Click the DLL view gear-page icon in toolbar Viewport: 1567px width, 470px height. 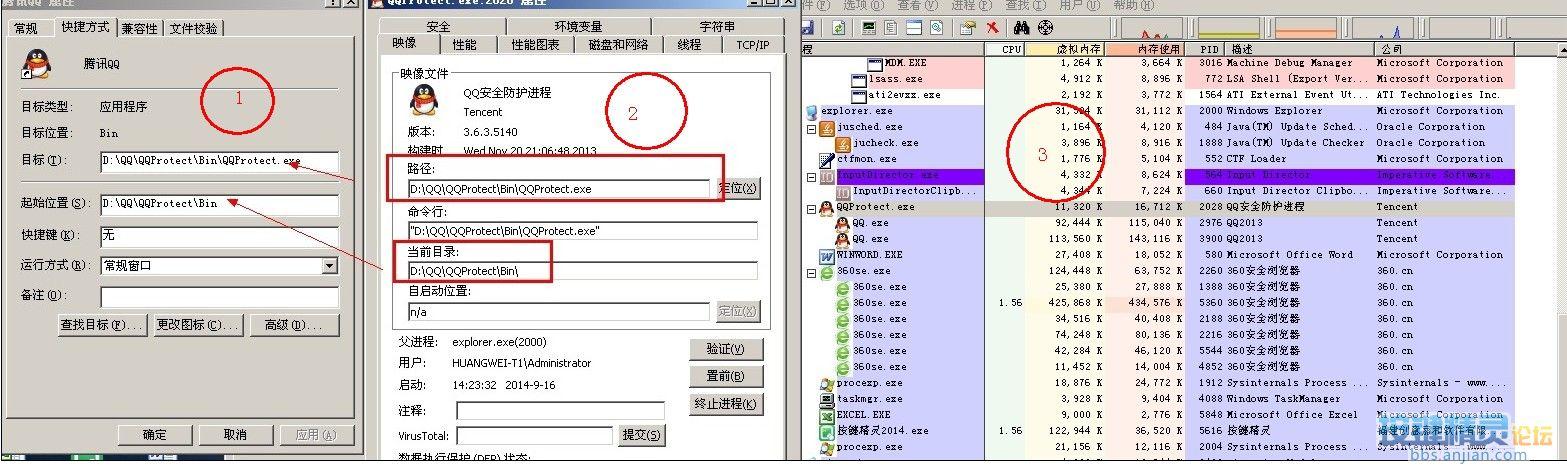pyautogui.click(x=936, y=27)
